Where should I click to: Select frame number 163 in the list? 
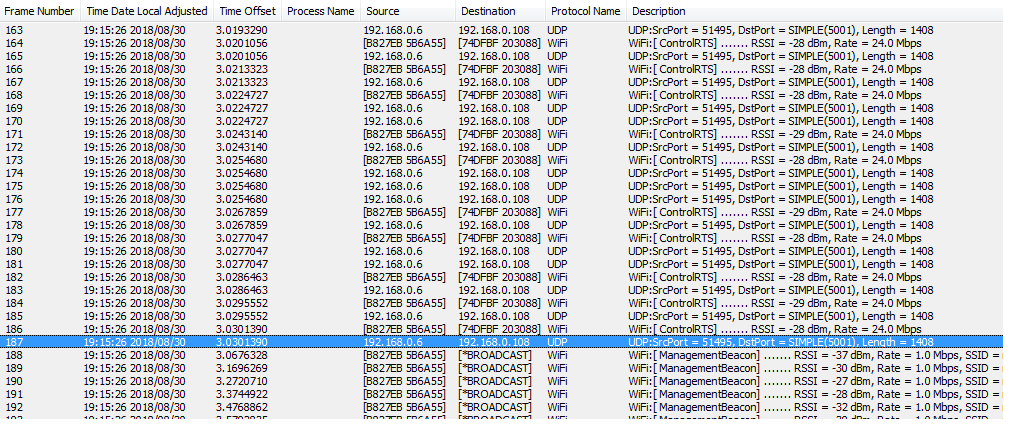15,30
